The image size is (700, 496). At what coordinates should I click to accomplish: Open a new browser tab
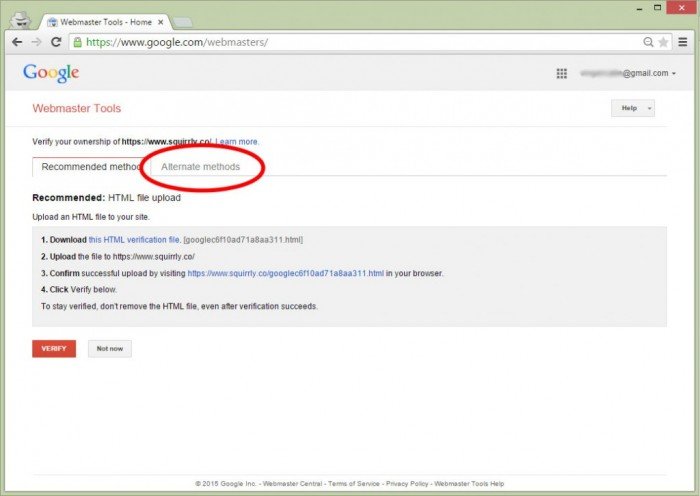coord(185,21)
